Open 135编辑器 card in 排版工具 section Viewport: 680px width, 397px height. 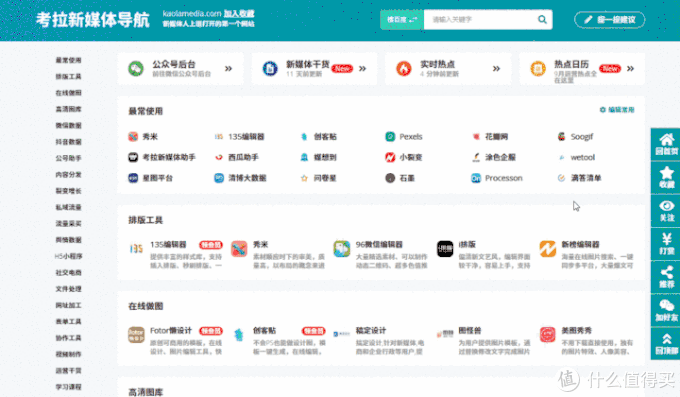click(176, 255)
